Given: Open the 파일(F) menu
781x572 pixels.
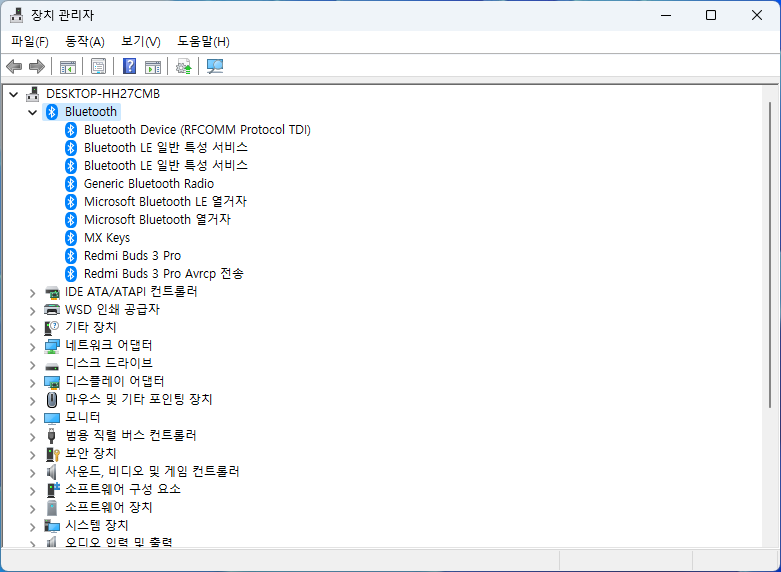Looking at the screenshot, I should pyautogui.click(x=30, y=42).
